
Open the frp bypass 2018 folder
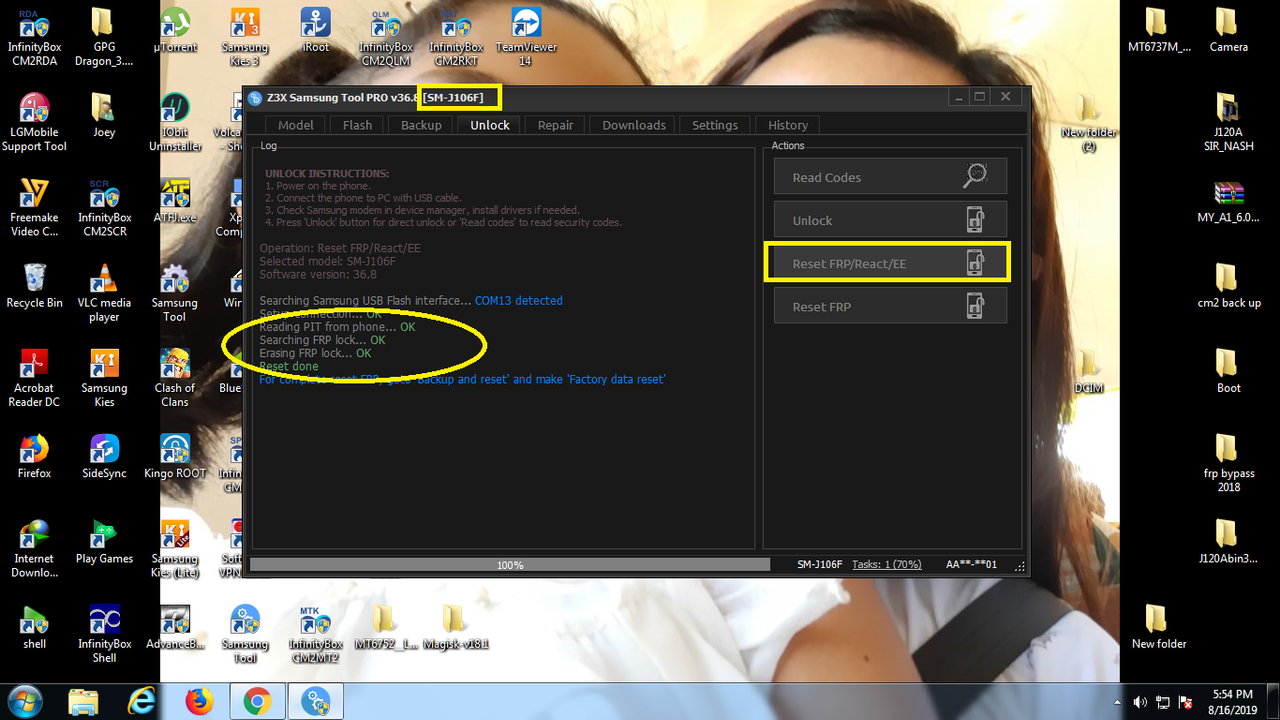1228,463
